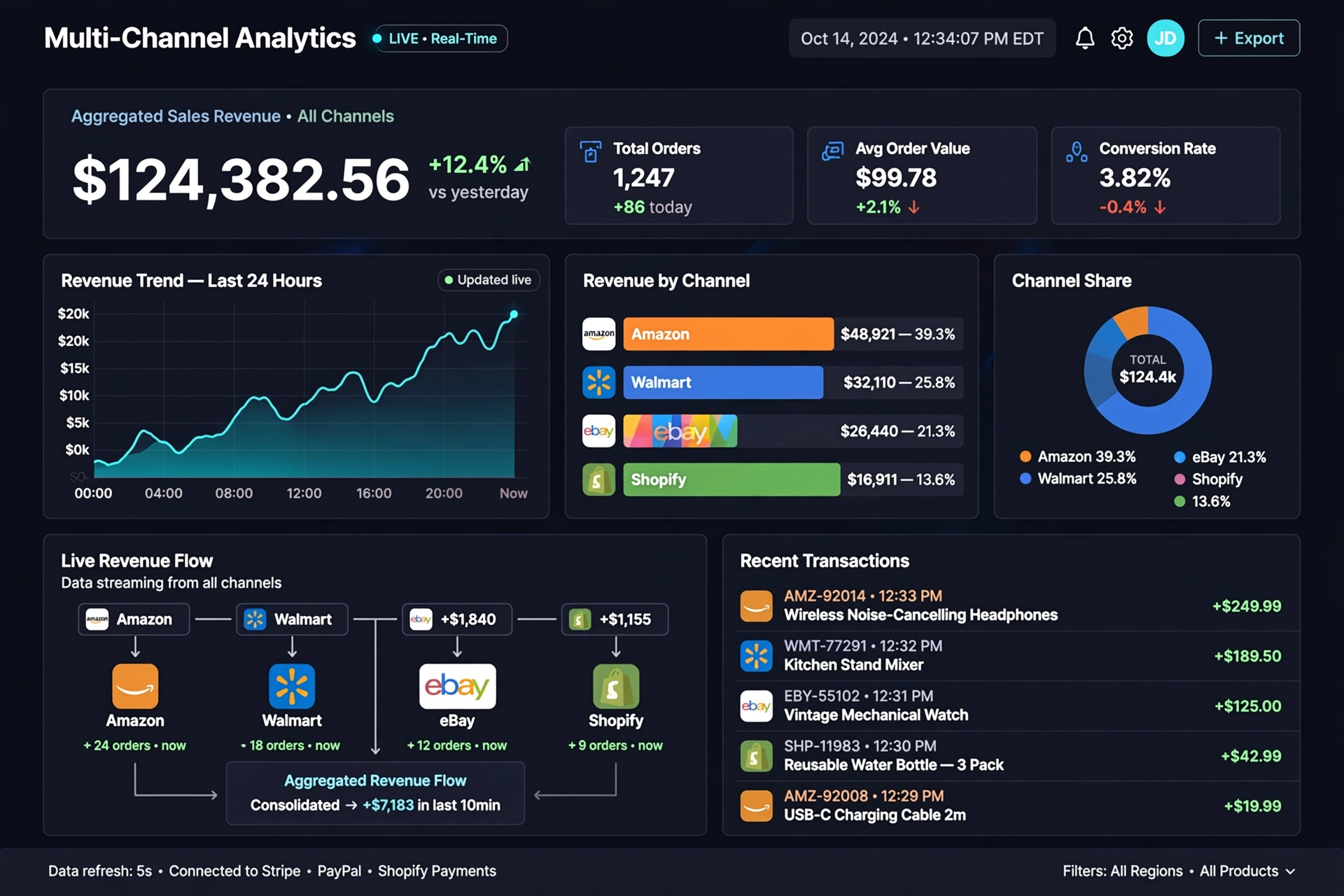Click the +$249.99 transaction amount

1247,606
